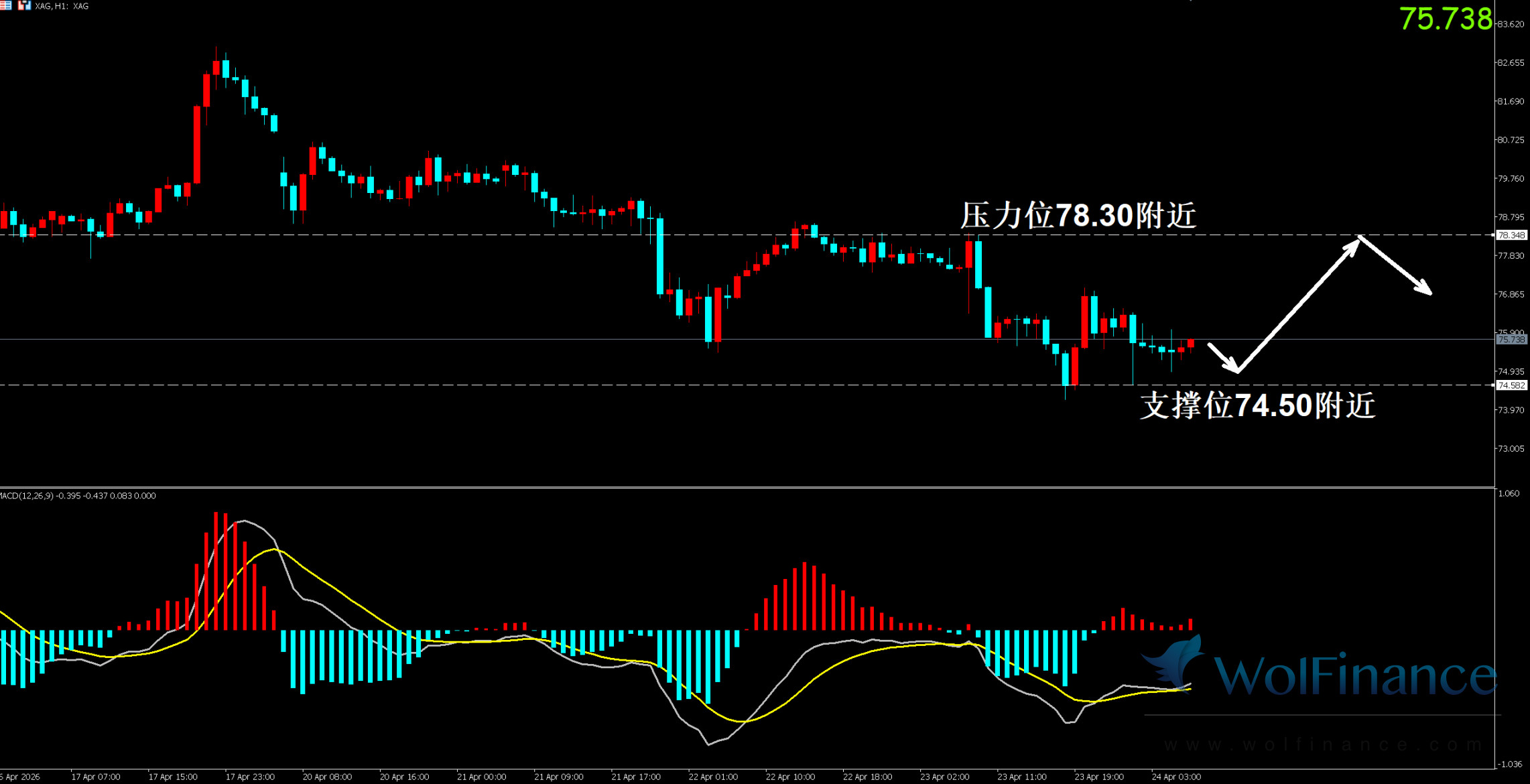Click the Depth of Market grid icon
The width and height of the screenshot is (1530, 784).
[5, 5]
